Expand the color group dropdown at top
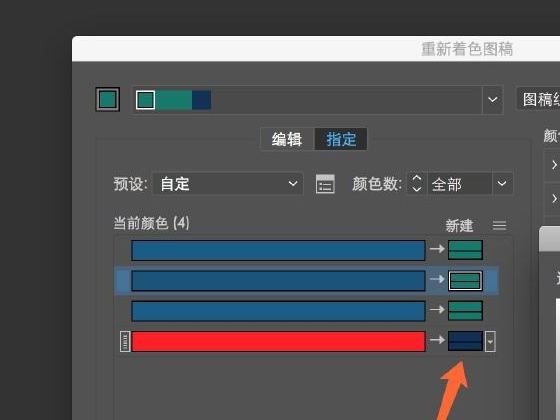 pyautogui.click(x=493, y=100)
